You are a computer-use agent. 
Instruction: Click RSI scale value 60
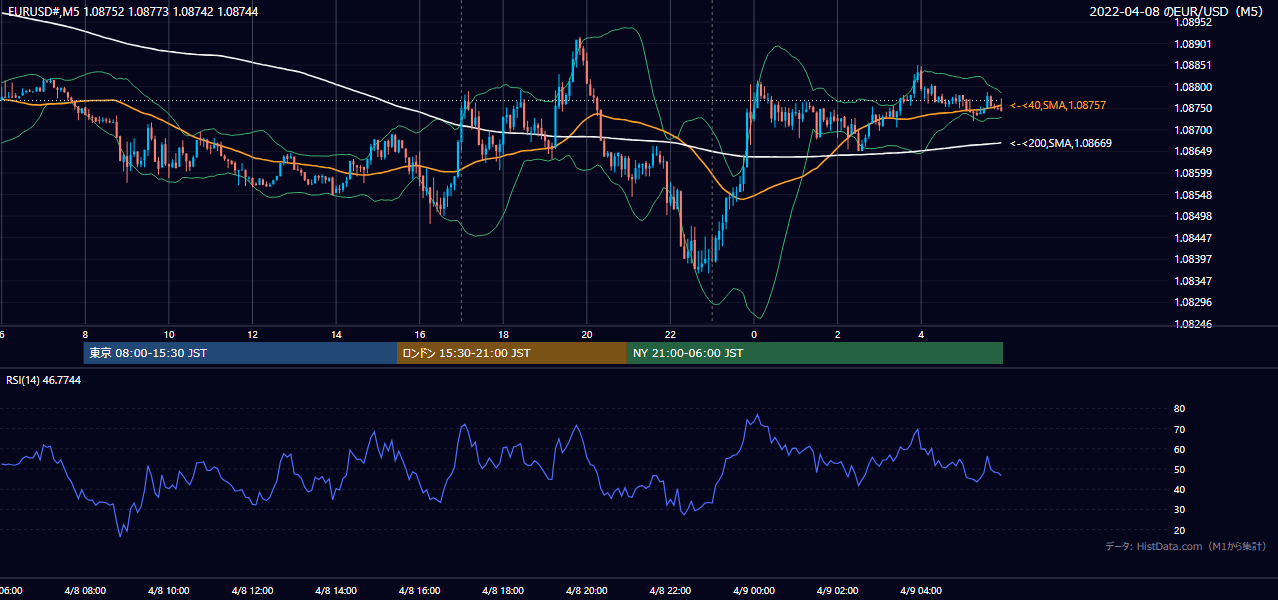(1180, 449)
